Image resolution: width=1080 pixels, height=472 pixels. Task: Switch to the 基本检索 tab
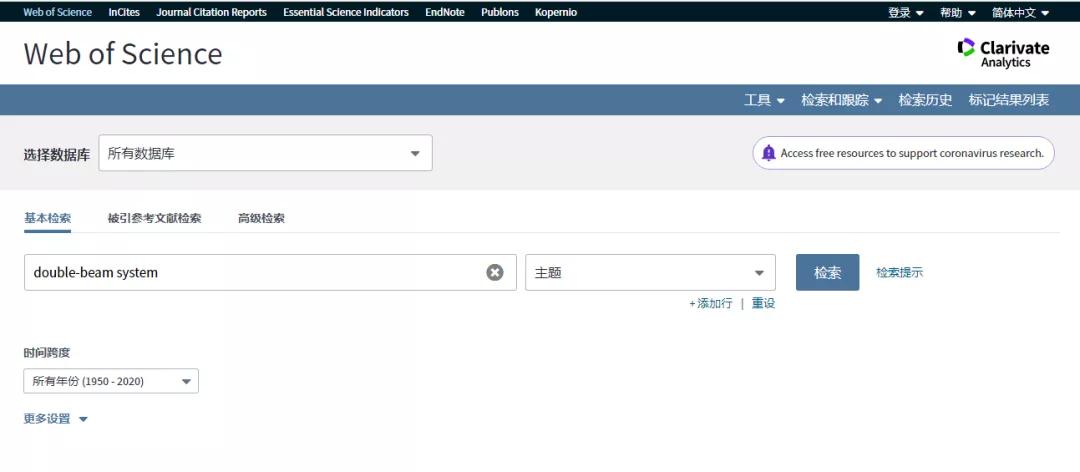pos(48,218)
